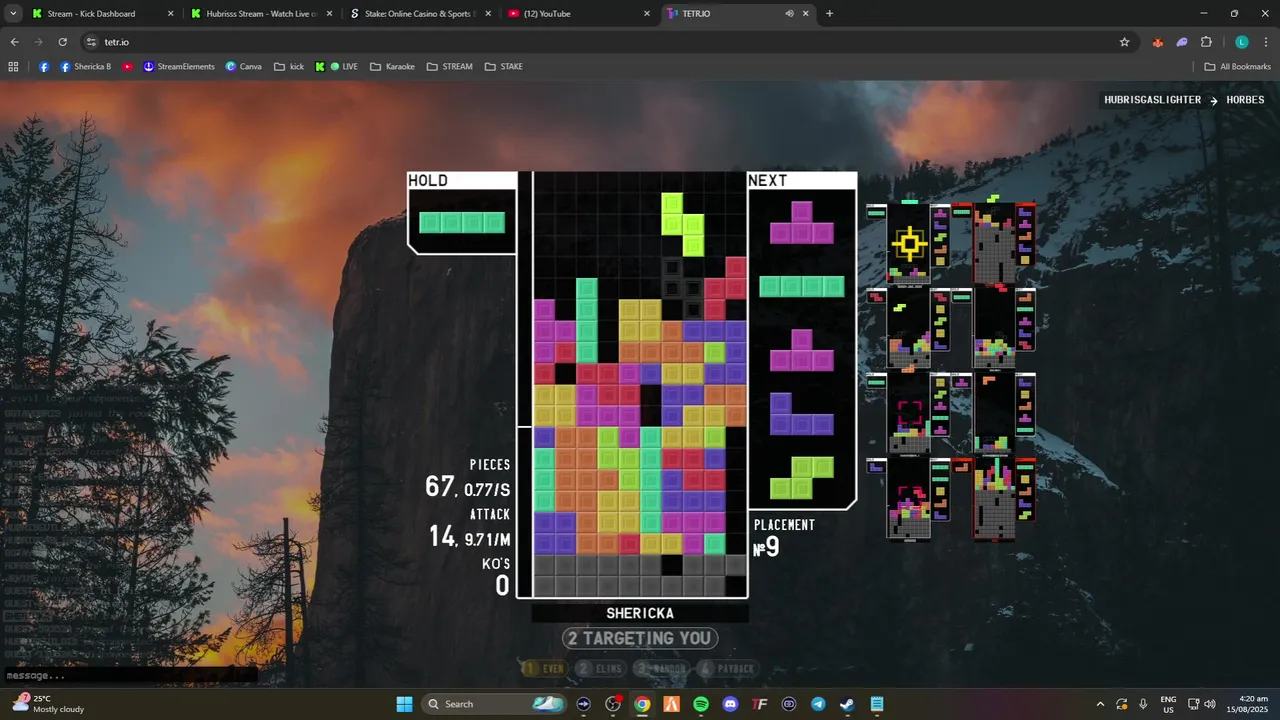Open the Apps grid in bookmarks bar

click(x=13, y=67)
